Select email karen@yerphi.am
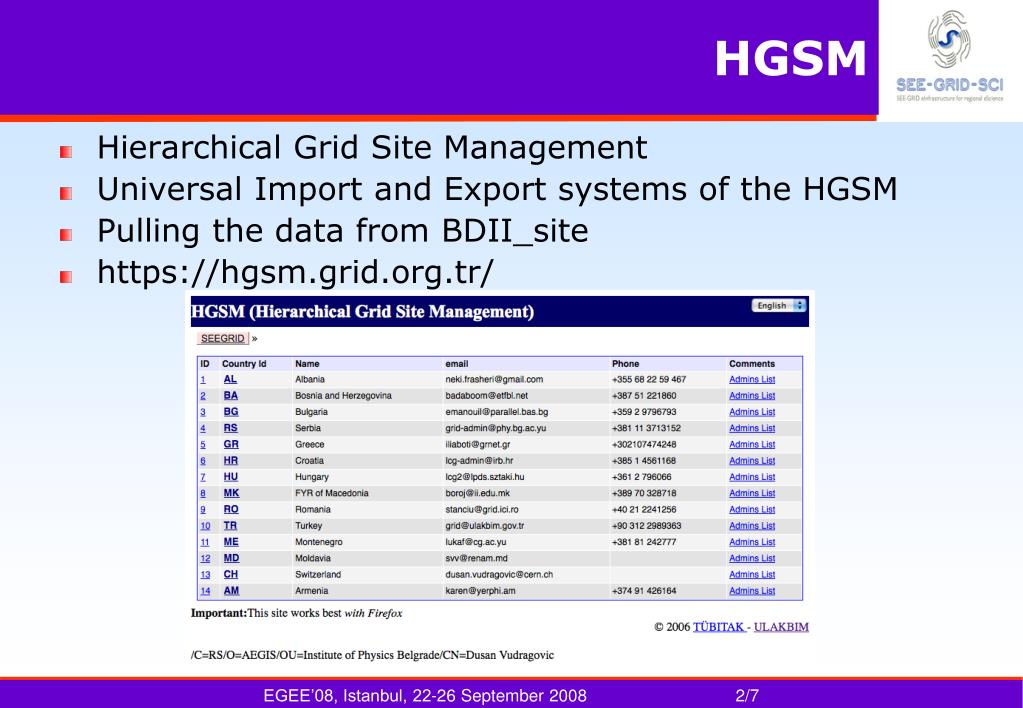 pos(480,592)
